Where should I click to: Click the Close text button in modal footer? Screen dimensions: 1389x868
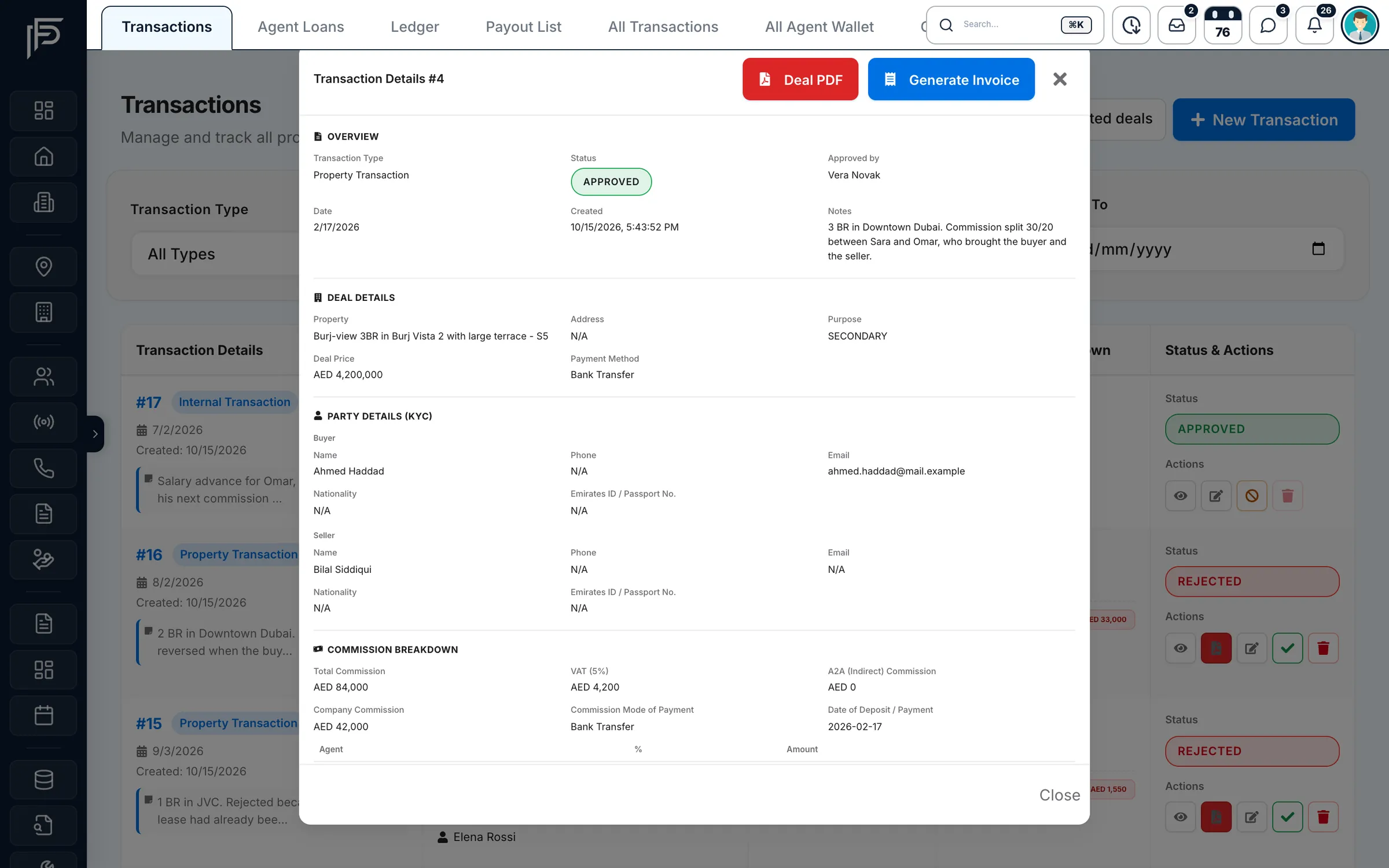coord(1059,795)
